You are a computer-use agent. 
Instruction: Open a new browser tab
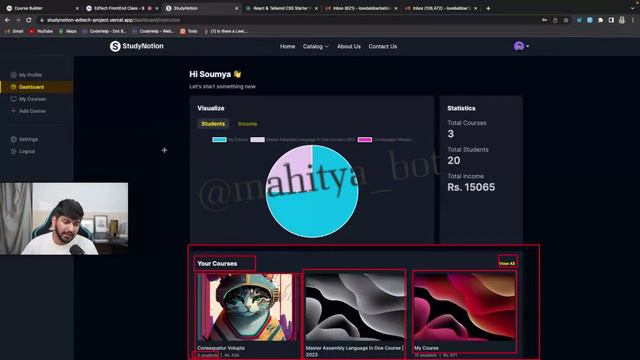pos(488,8)
